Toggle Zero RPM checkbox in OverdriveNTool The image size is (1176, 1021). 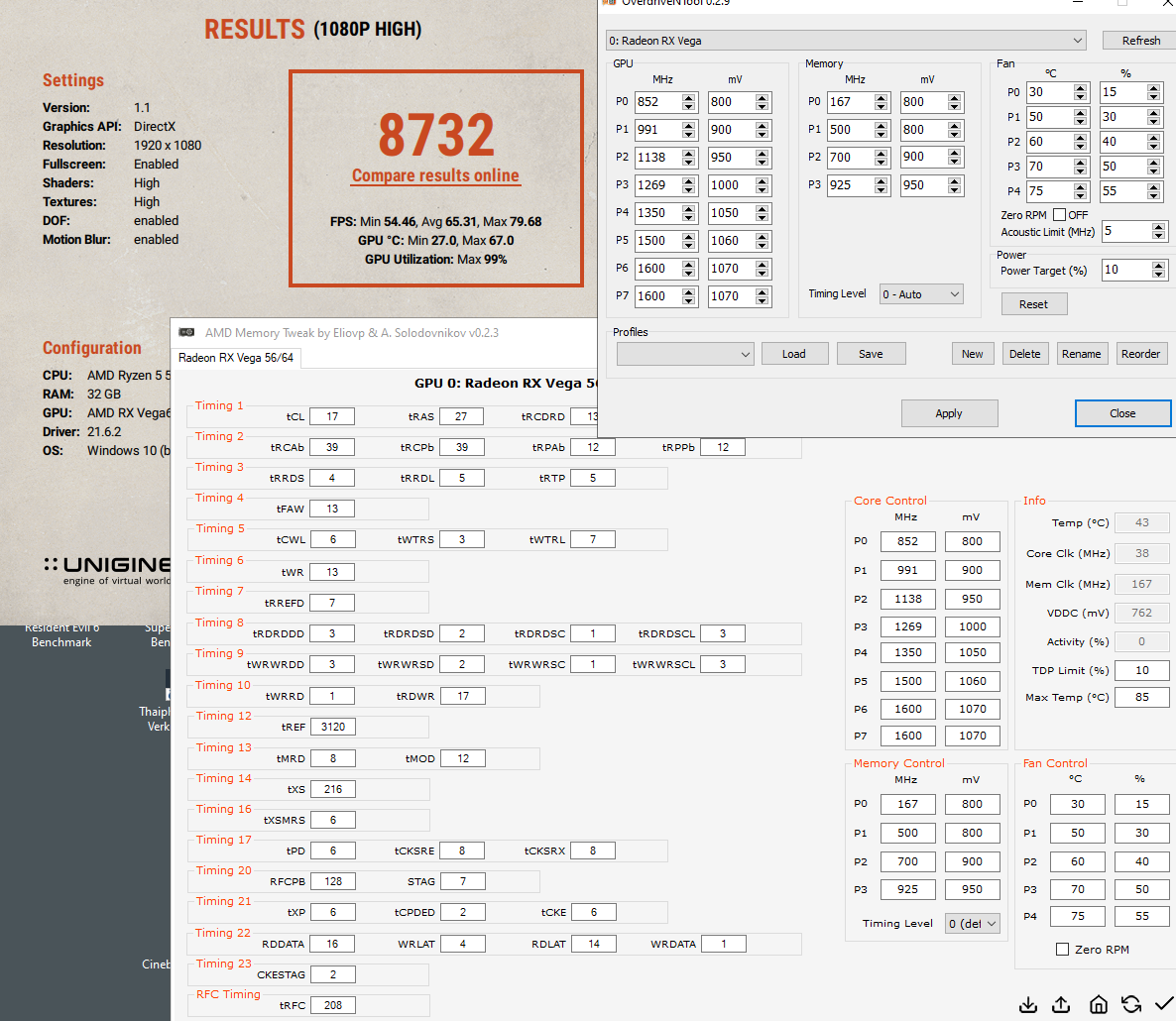[x=1059, y=214]
